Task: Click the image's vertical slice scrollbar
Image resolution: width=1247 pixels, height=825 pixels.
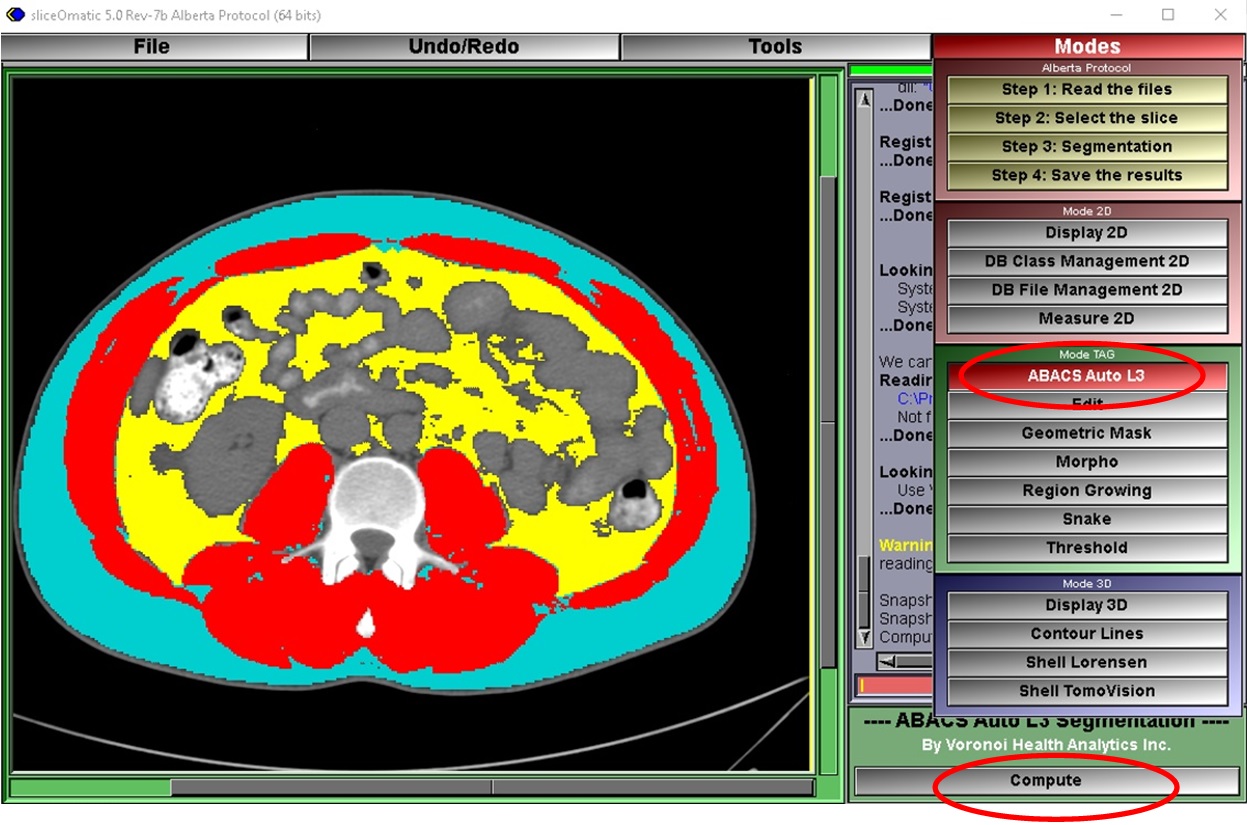Action: (828, 420)
